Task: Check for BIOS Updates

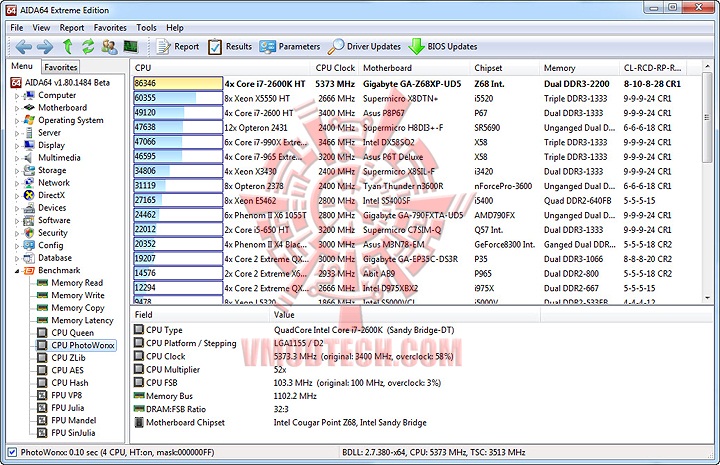Action: (443, 46)
